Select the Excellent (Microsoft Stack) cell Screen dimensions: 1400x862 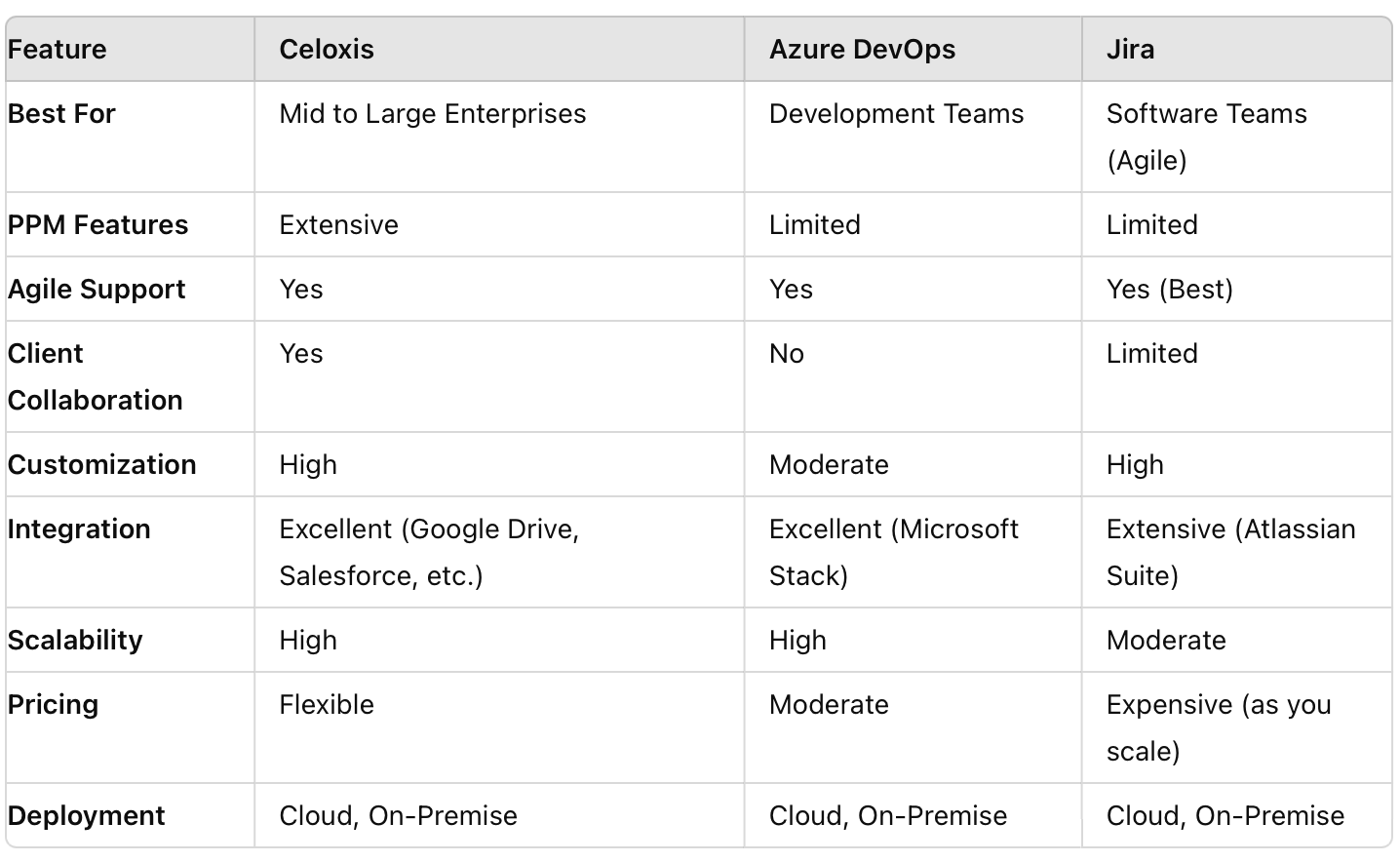pyautogui.click(x=893, y=552)
